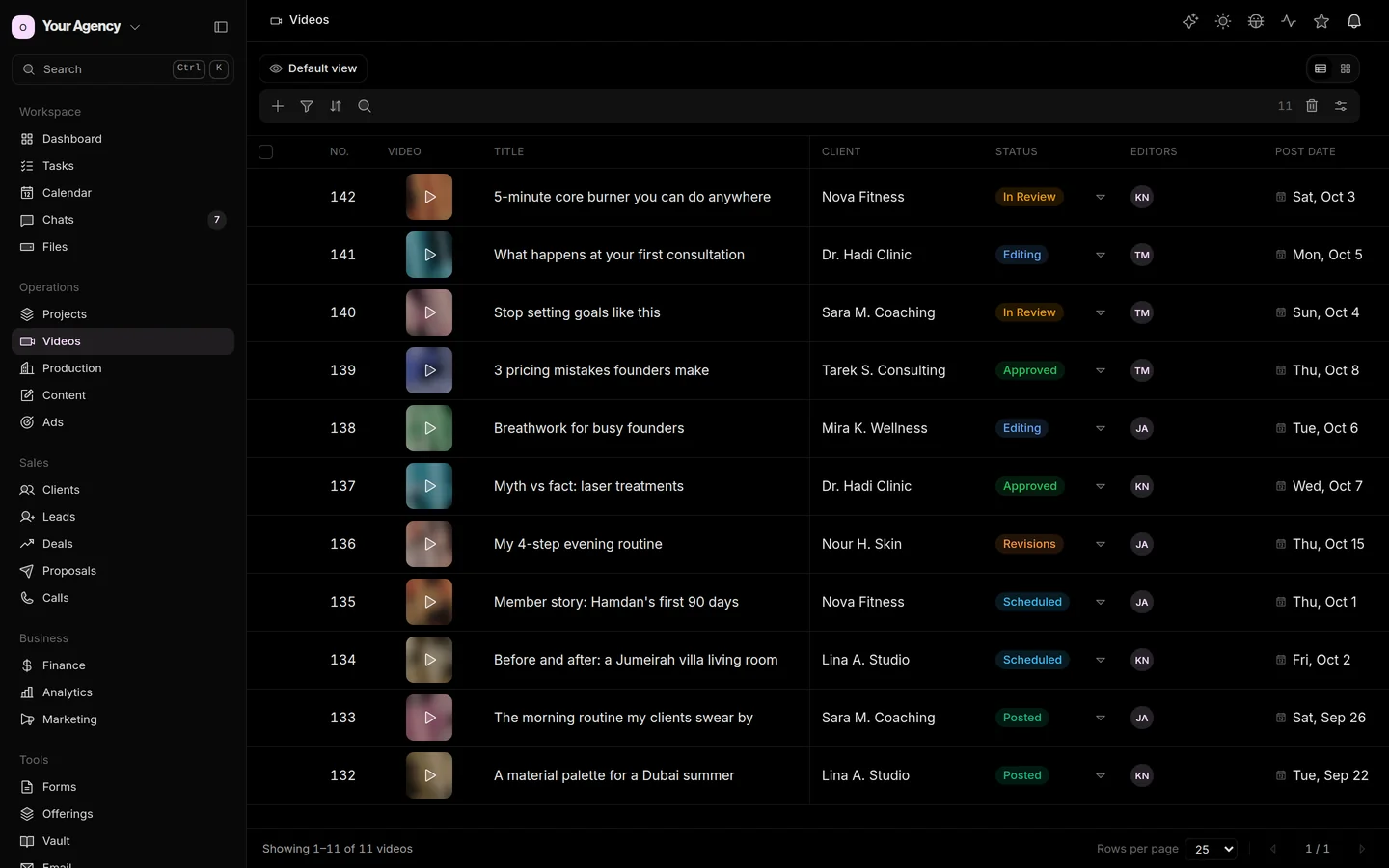Click the In Review badge for row 140
1389x868 pixels.
(x=1029, y=312)
